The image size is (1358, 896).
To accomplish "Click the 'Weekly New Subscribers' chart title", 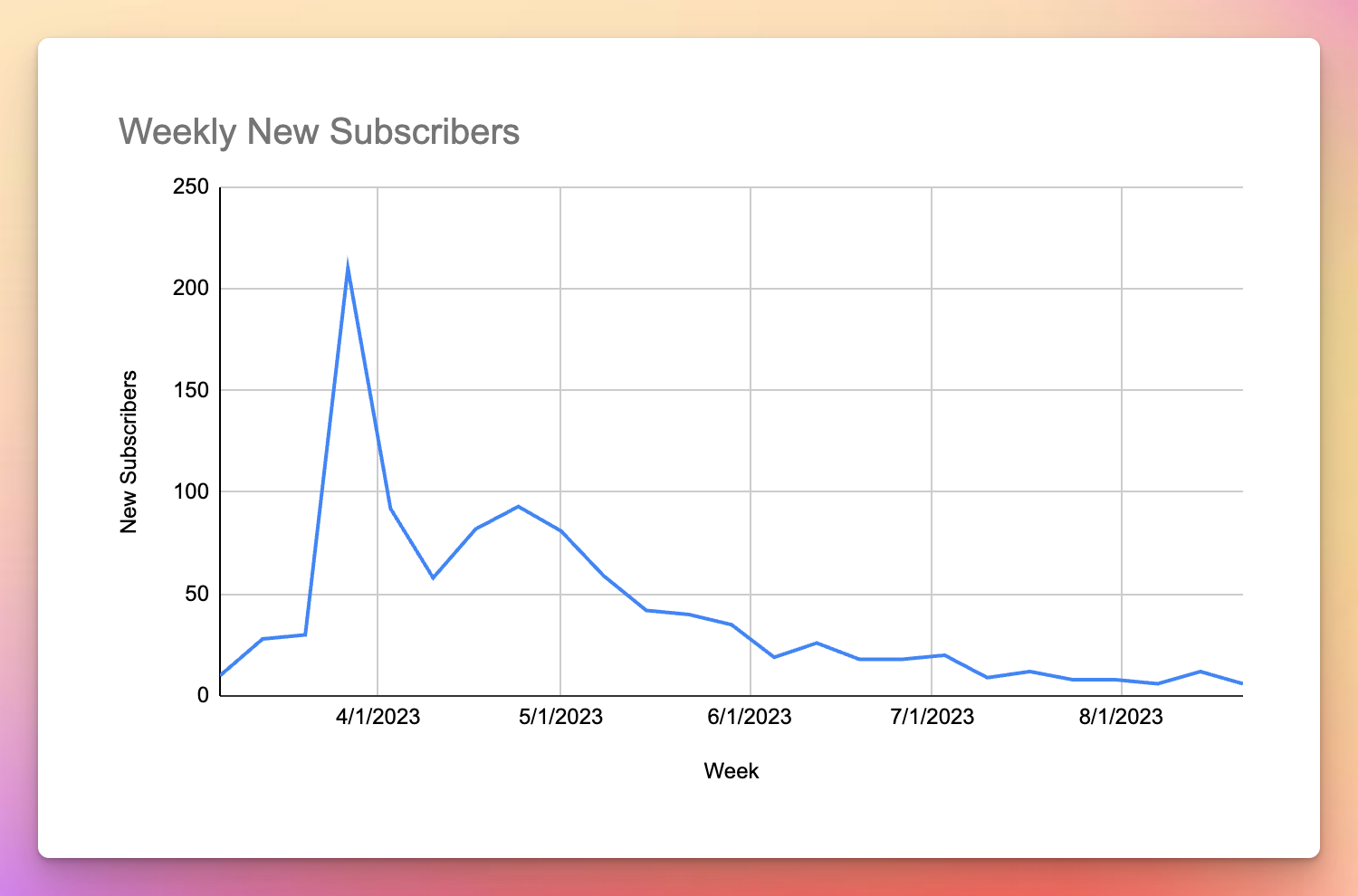I will coord(319,132).
